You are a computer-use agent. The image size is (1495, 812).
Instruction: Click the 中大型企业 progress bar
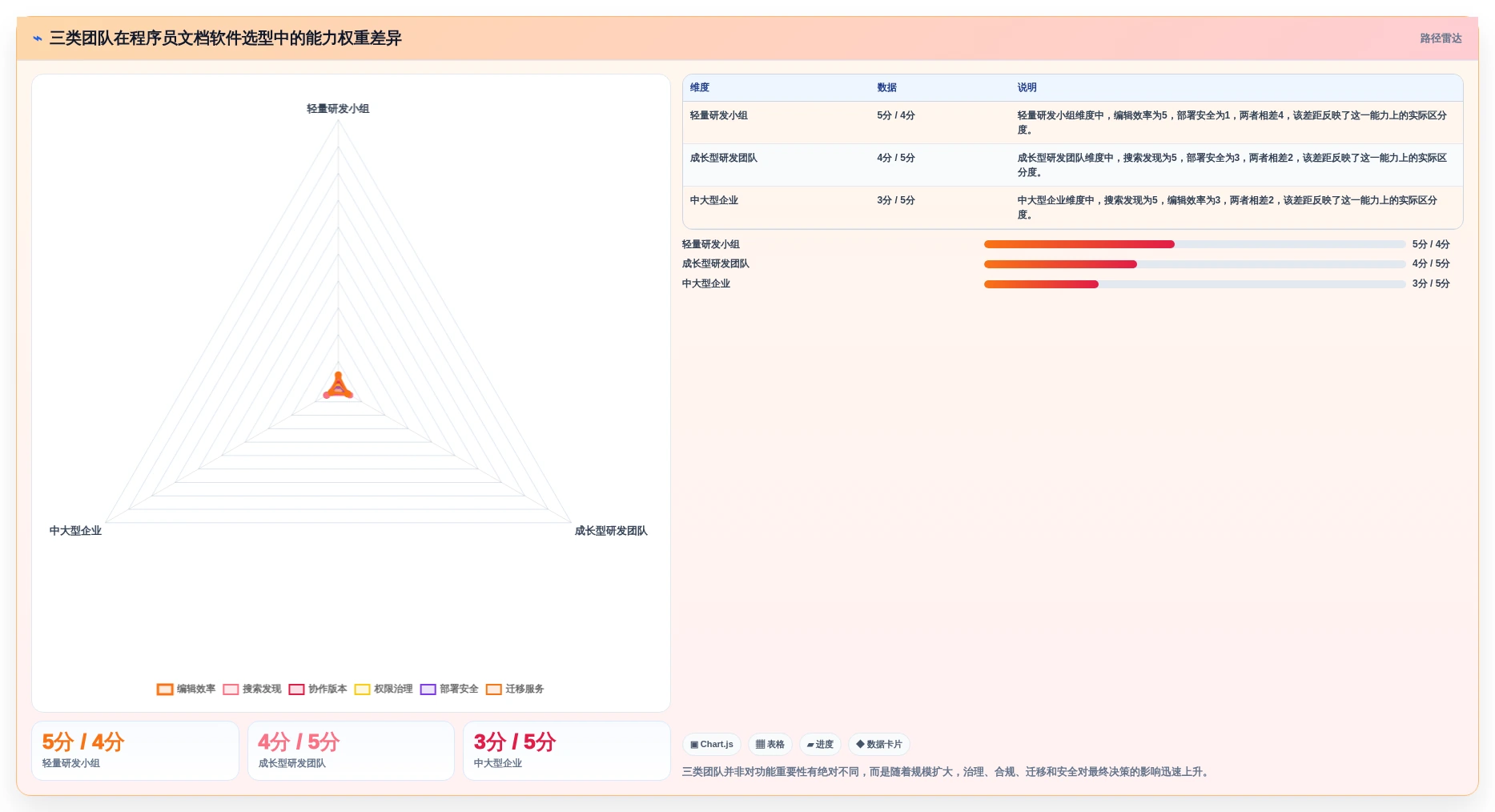[1195, 284]
